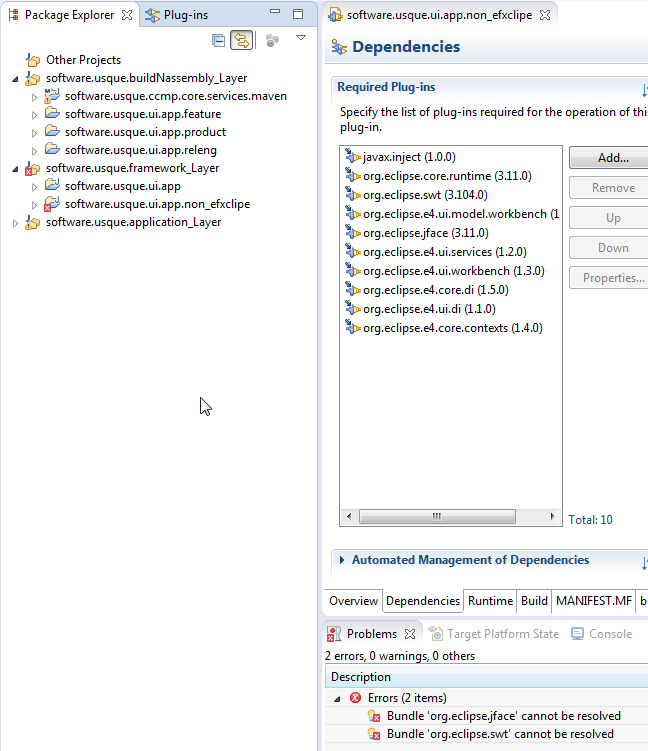The height and width of the screenshot is (751, 648).
Task: Expand software.usque.ccmp.core.services.maven project
Action: pos(34,97)
